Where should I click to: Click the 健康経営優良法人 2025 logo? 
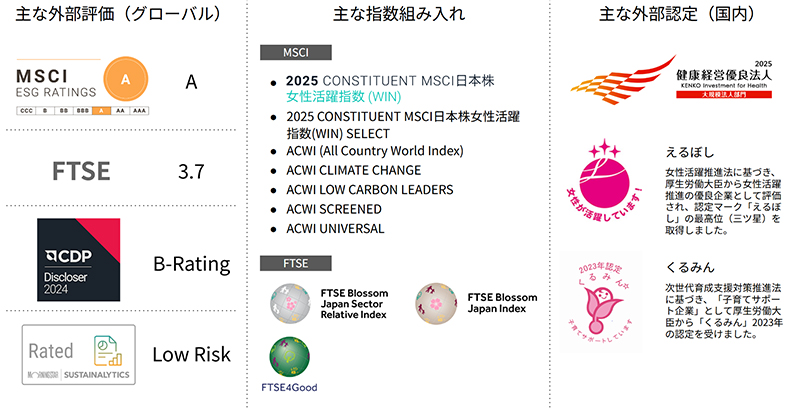coord(671,80)
